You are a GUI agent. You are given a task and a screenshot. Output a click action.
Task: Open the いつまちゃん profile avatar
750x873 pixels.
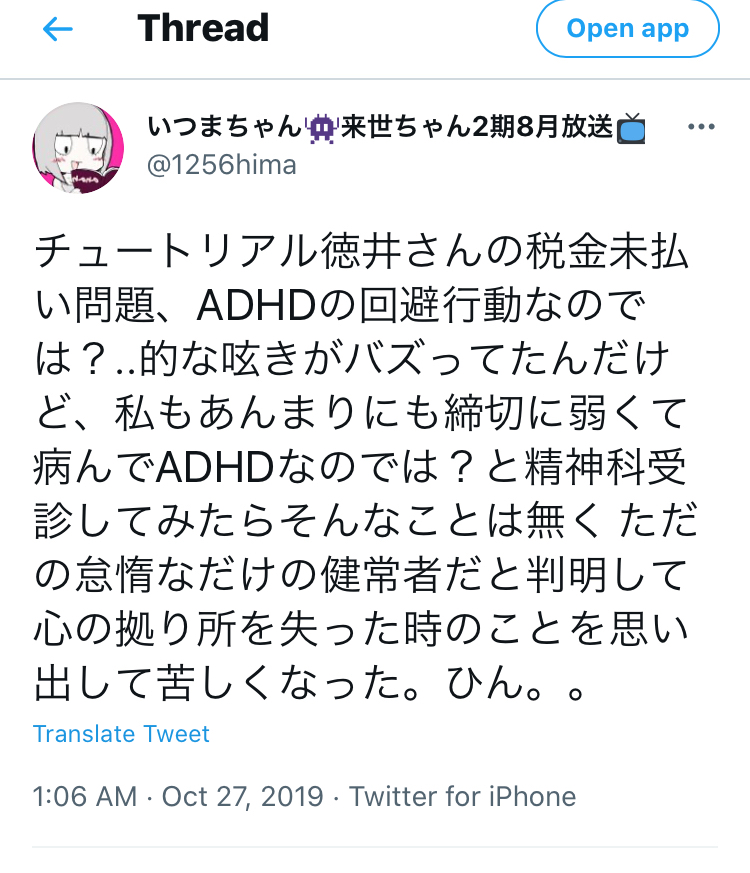coord(78,148)
